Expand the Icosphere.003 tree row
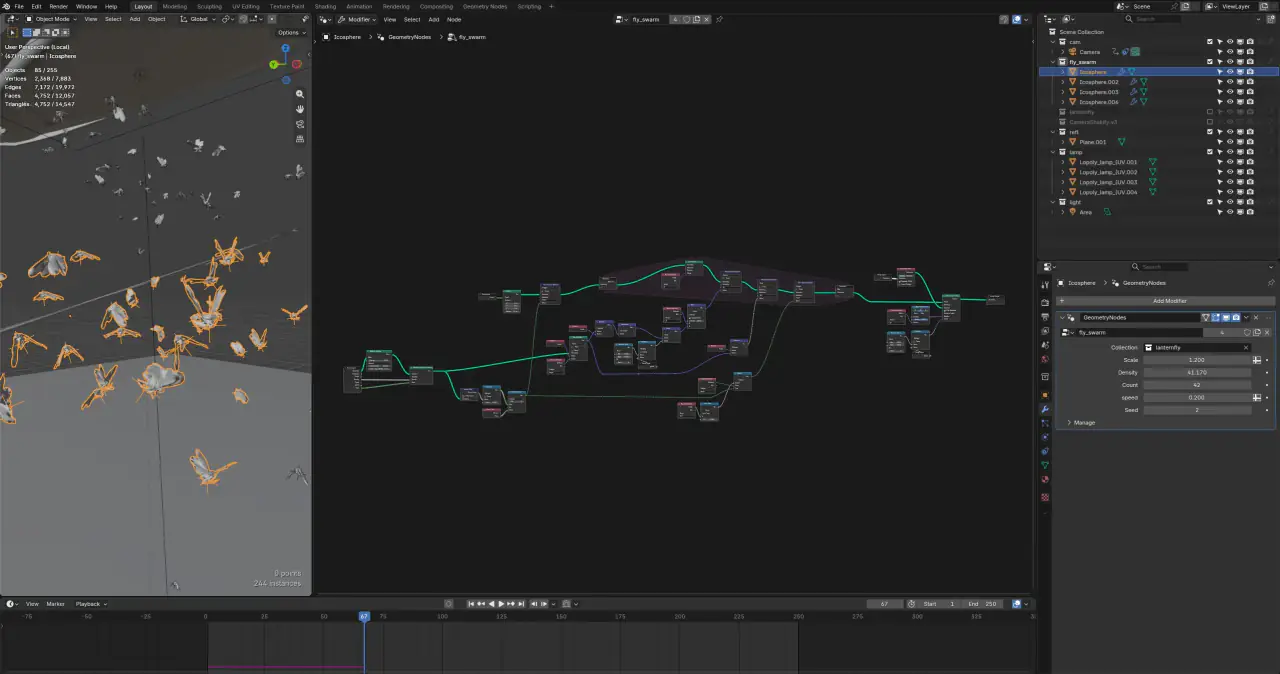 [1063, 92]
